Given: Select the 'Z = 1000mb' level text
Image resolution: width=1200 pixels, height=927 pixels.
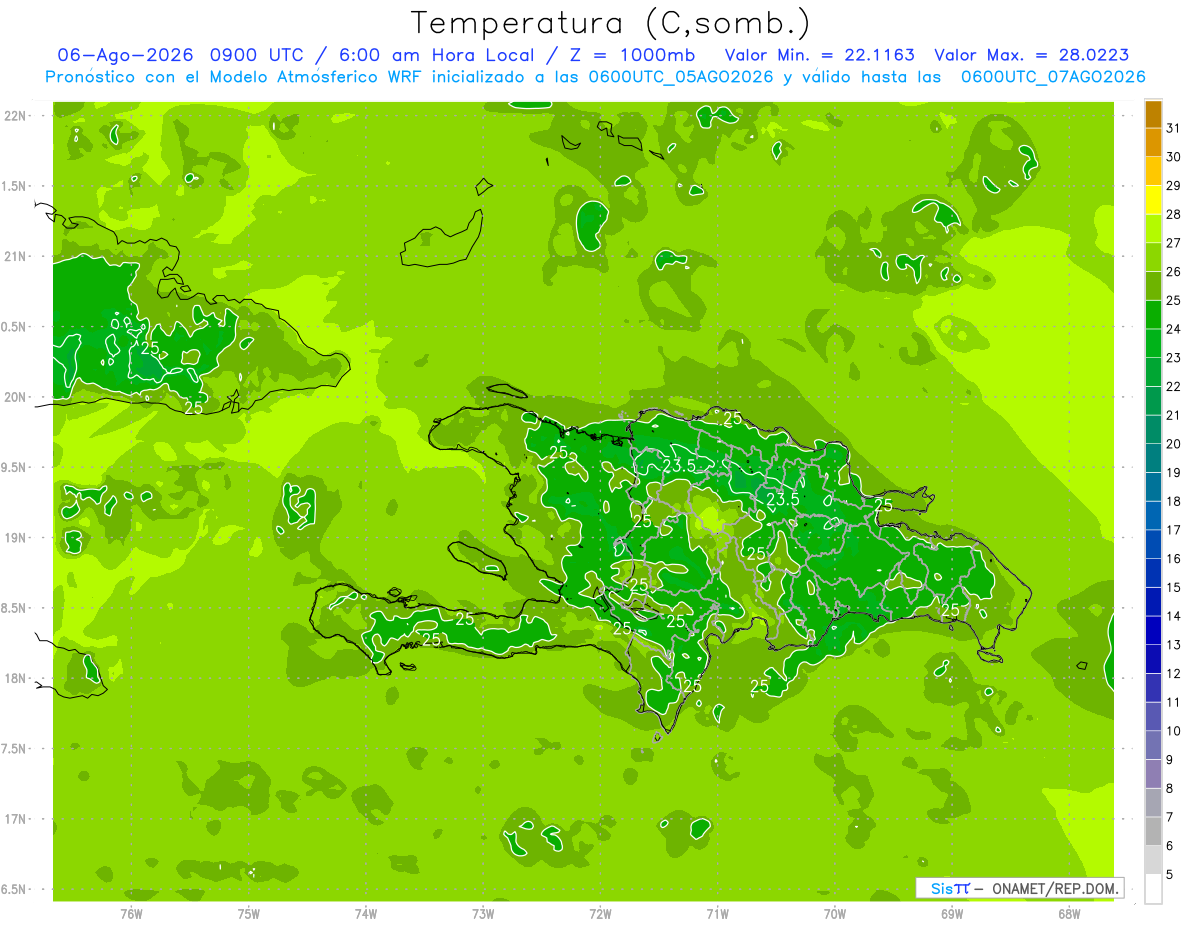Looking at the screenshot, I should pyautogui.click(x=631, y=55).
